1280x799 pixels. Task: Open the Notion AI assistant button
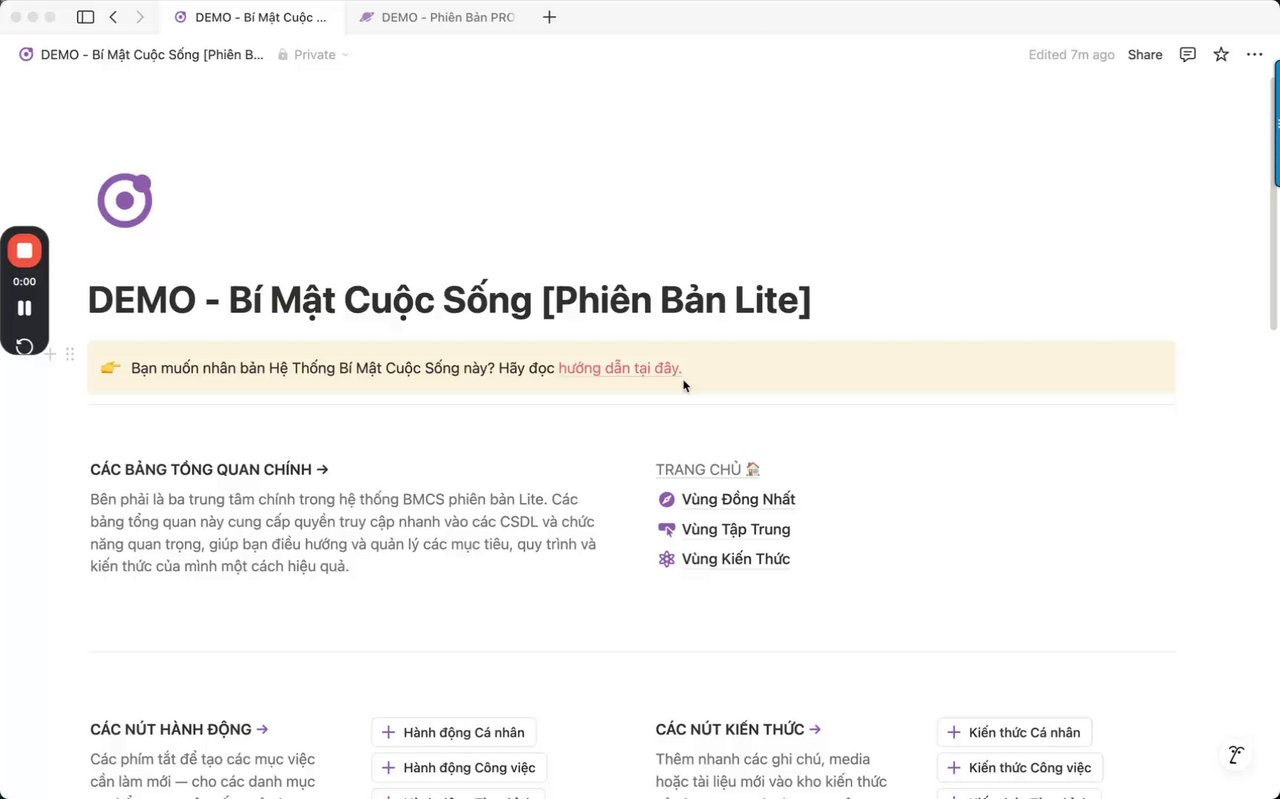[1237, 755]
